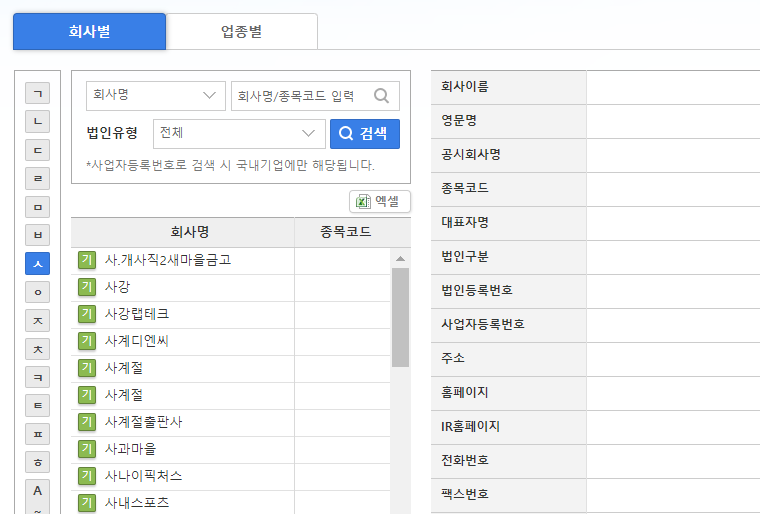Screen dimensions: 760x514
Task: Switch to the 업종별 tab
Action: tap(241, 32)
